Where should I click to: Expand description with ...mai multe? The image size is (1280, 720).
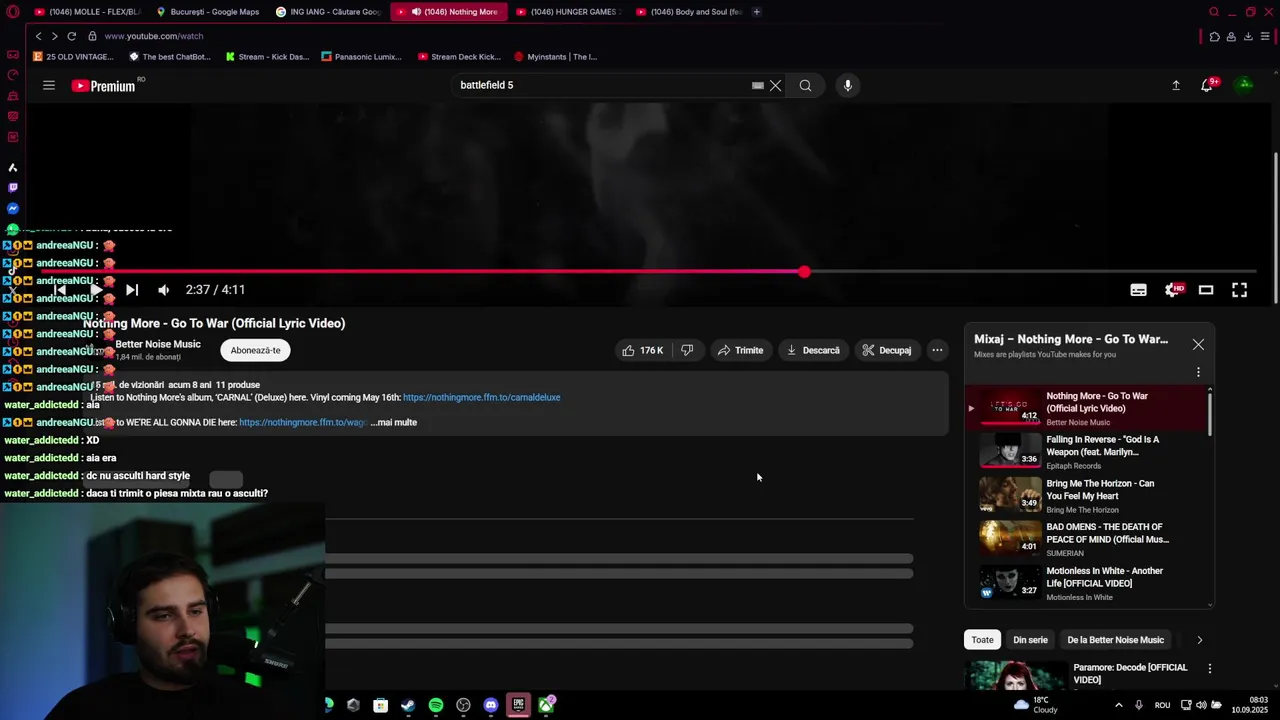coord(394,422)
